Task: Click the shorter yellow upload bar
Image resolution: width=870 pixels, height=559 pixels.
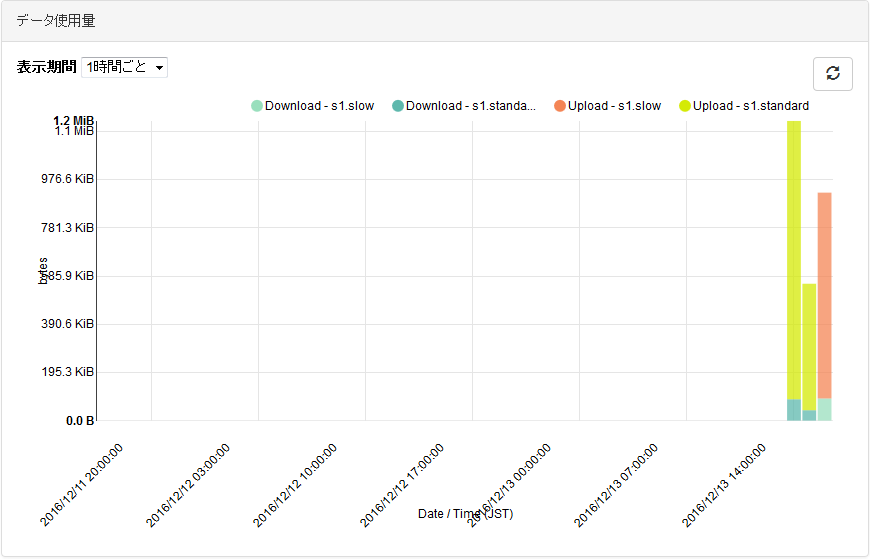Action: [809, 347]
